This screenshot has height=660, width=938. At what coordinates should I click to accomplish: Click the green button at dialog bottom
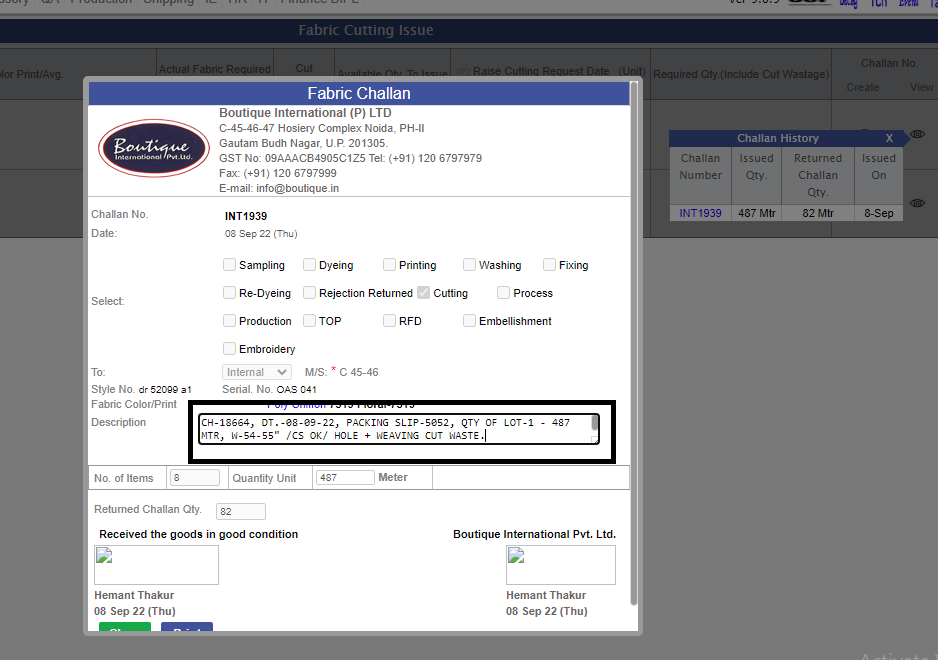[x=124, y=626]
